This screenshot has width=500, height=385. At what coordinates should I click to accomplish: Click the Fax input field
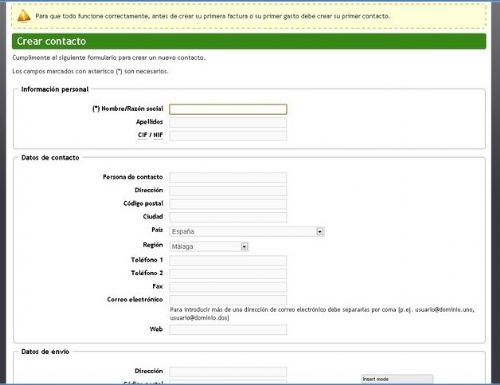tap(228, 287)
